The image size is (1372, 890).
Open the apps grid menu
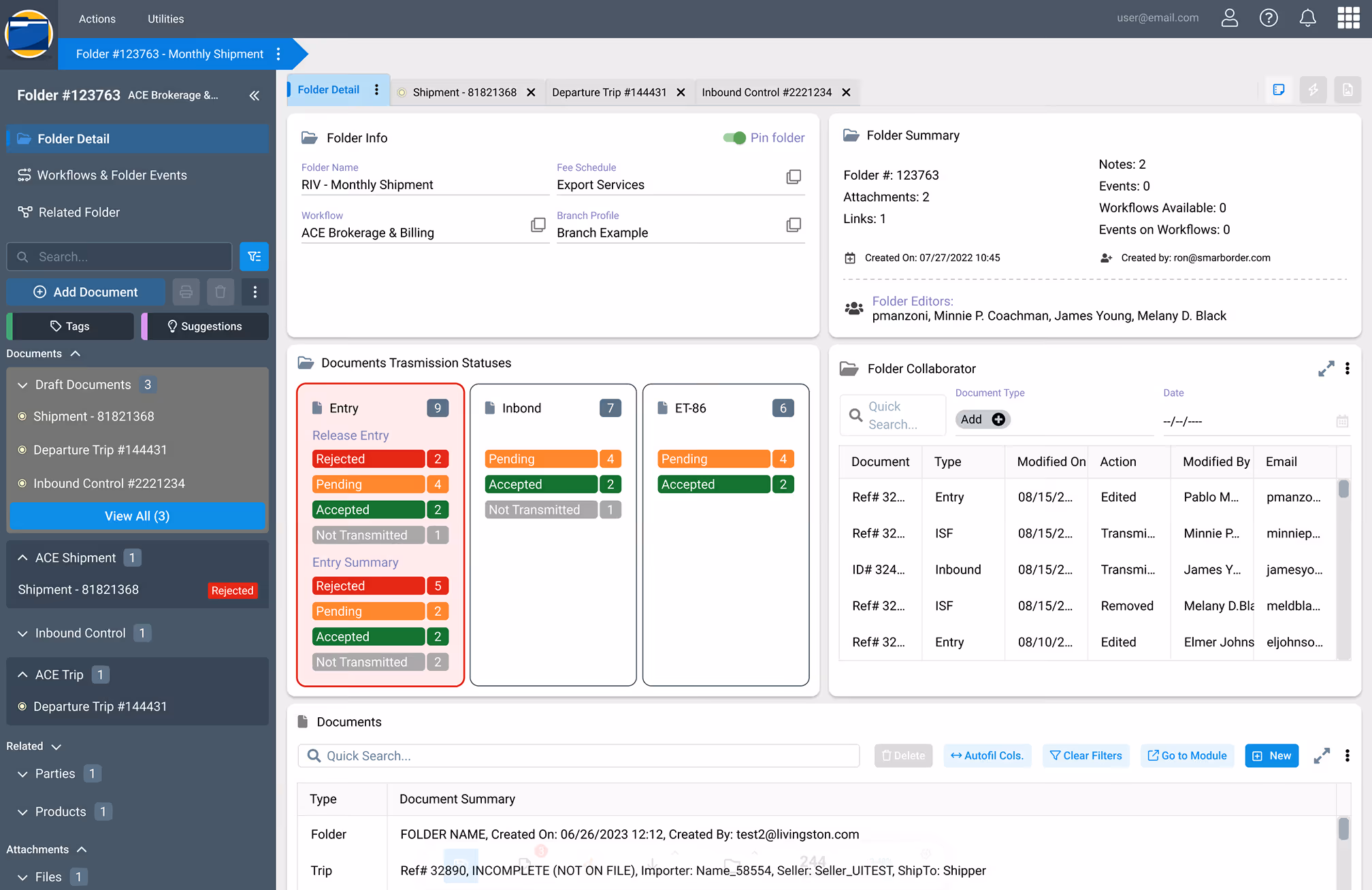1348,18
